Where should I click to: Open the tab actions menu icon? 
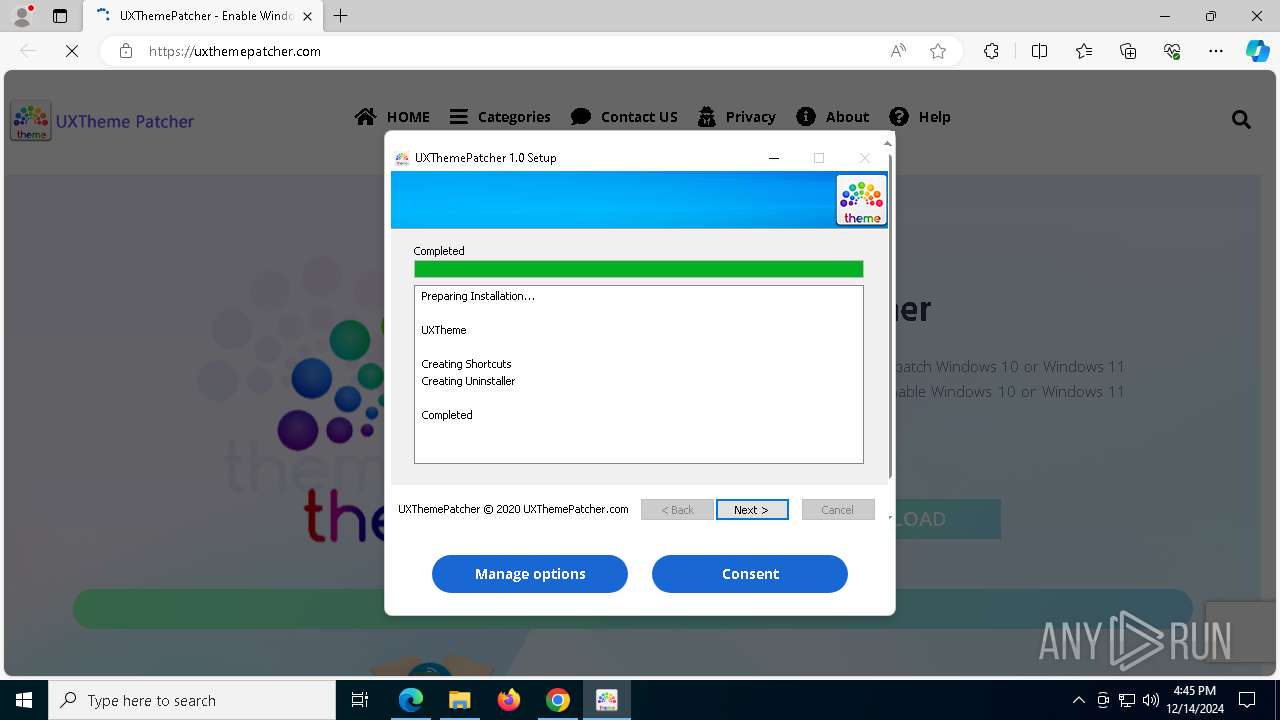point(60,16)
